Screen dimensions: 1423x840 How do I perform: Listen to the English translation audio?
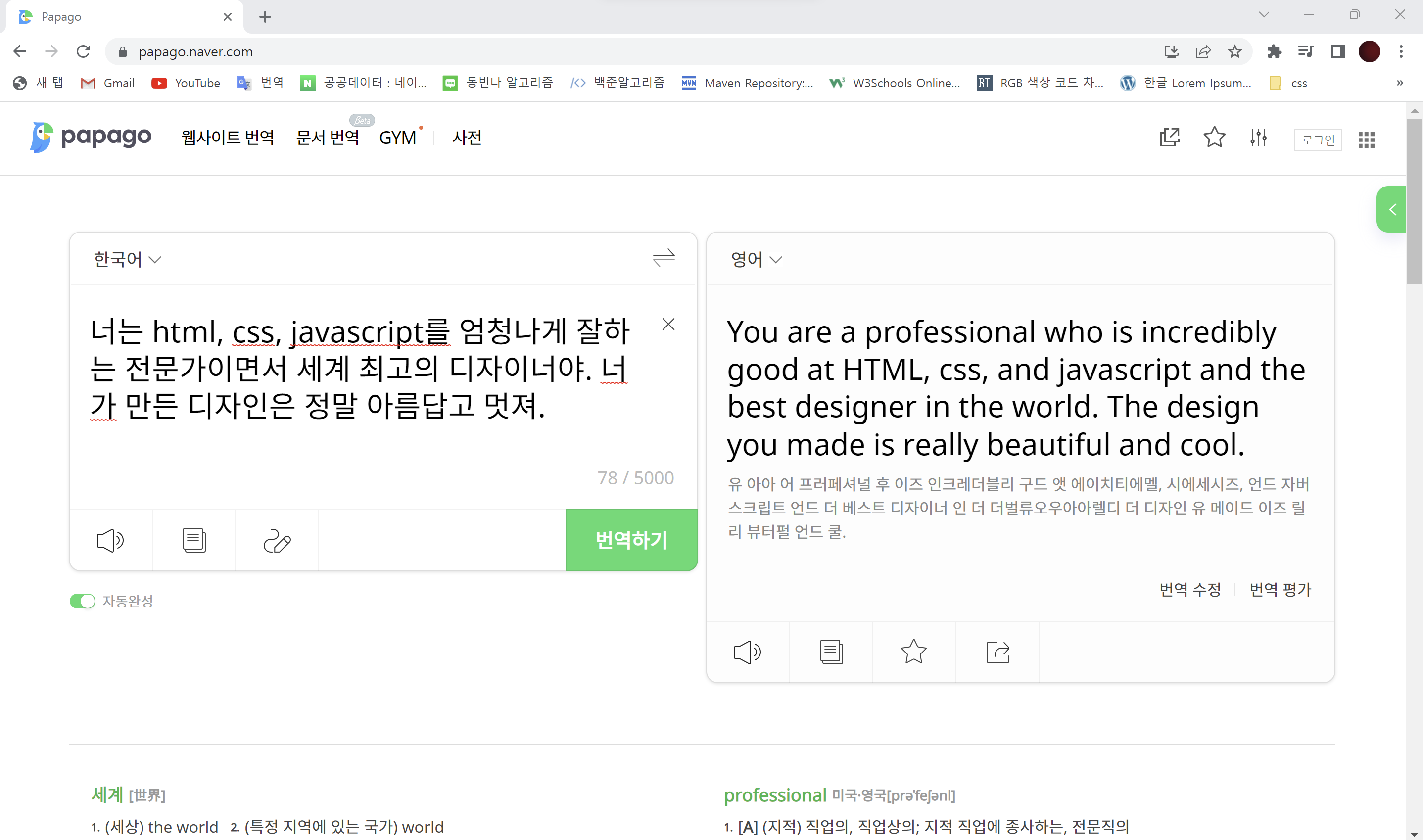(x=747, y=653)
